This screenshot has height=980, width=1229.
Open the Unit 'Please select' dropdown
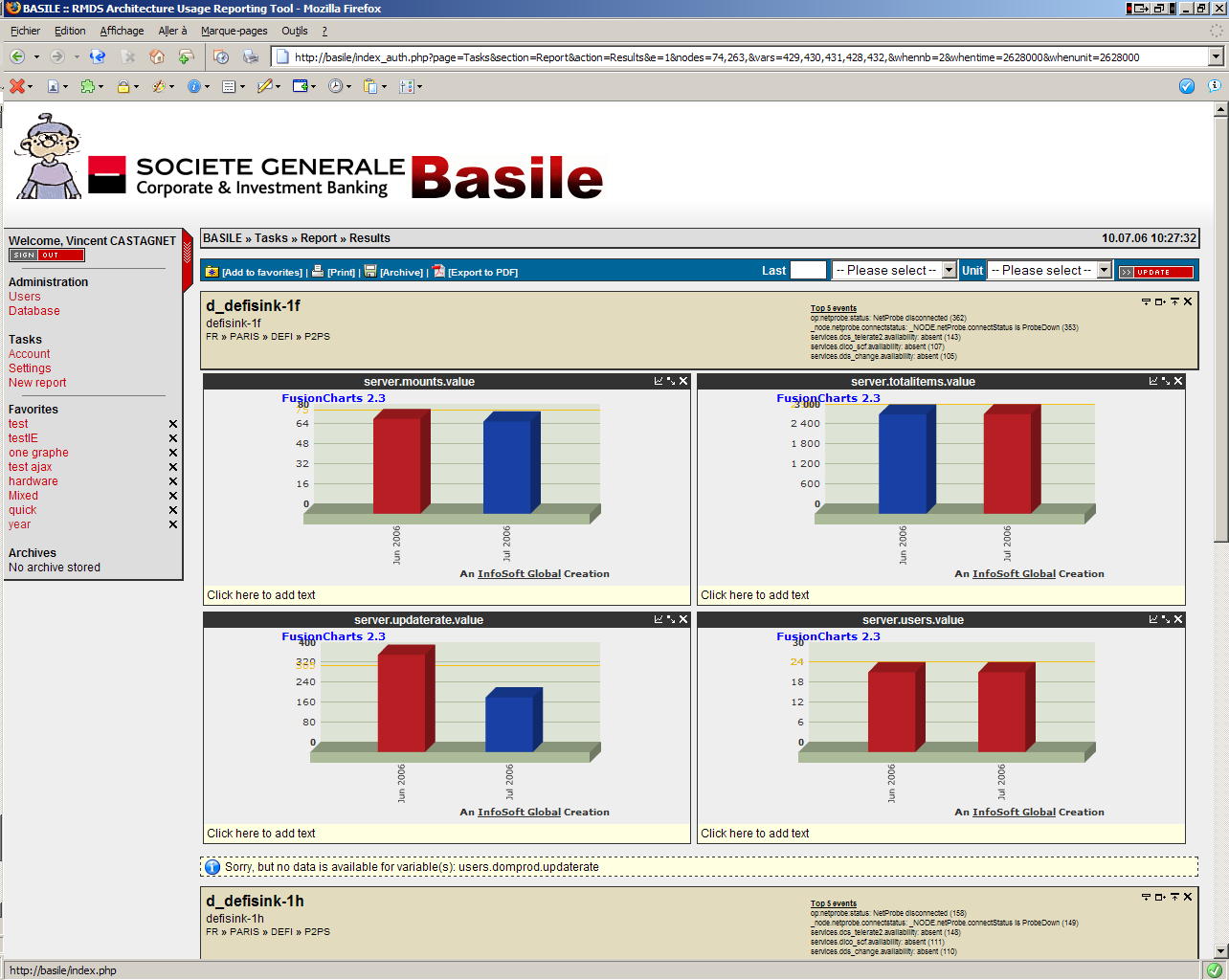tap(1049, 270)
